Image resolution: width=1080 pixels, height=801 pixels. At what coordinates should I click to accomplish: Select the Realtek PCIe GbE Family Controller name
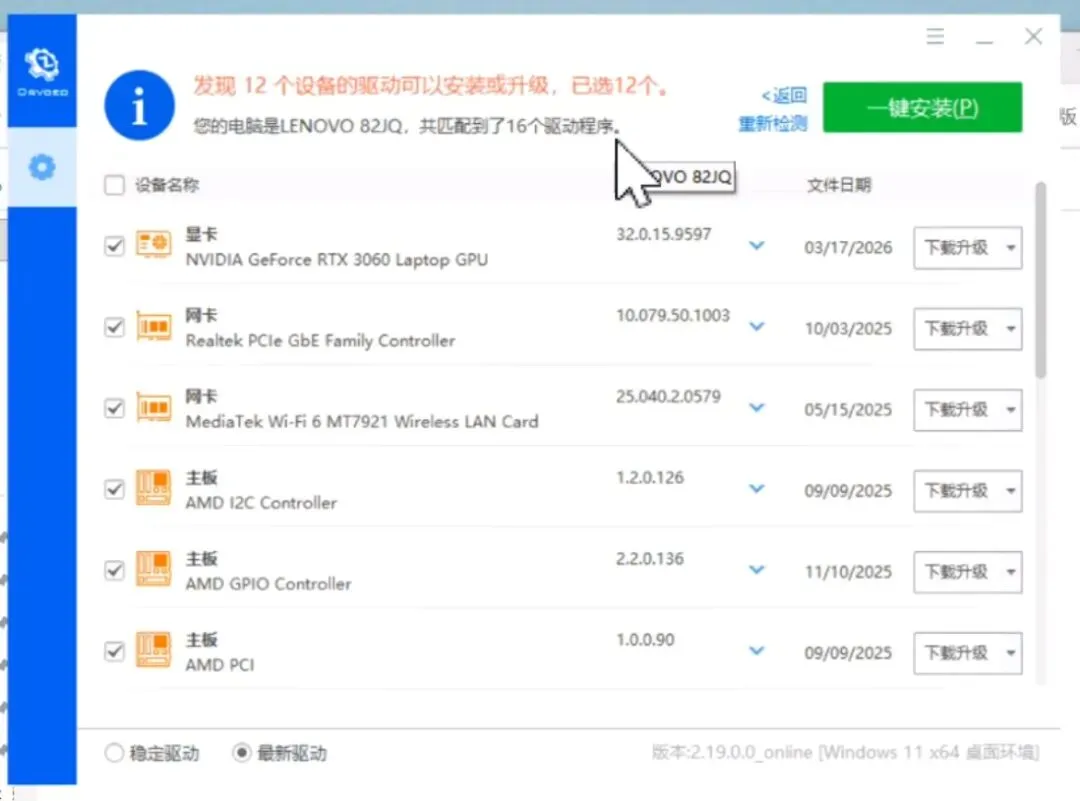click(320, 341)
